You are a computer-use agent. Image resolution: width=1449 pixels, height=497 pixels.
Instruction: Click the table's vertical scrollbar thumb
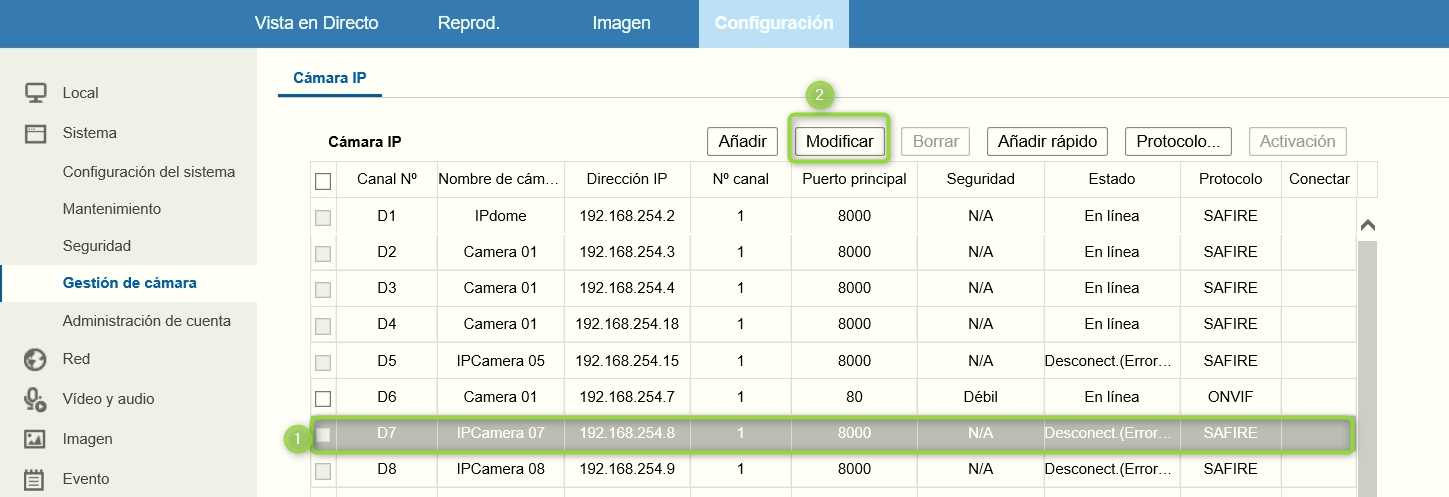tap(1367, 368)
